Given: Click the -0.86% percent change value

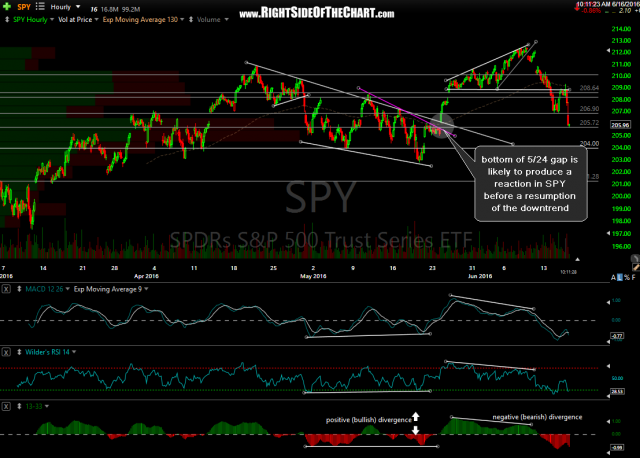Looking at the screenshot, I should [x=591, y=11].
